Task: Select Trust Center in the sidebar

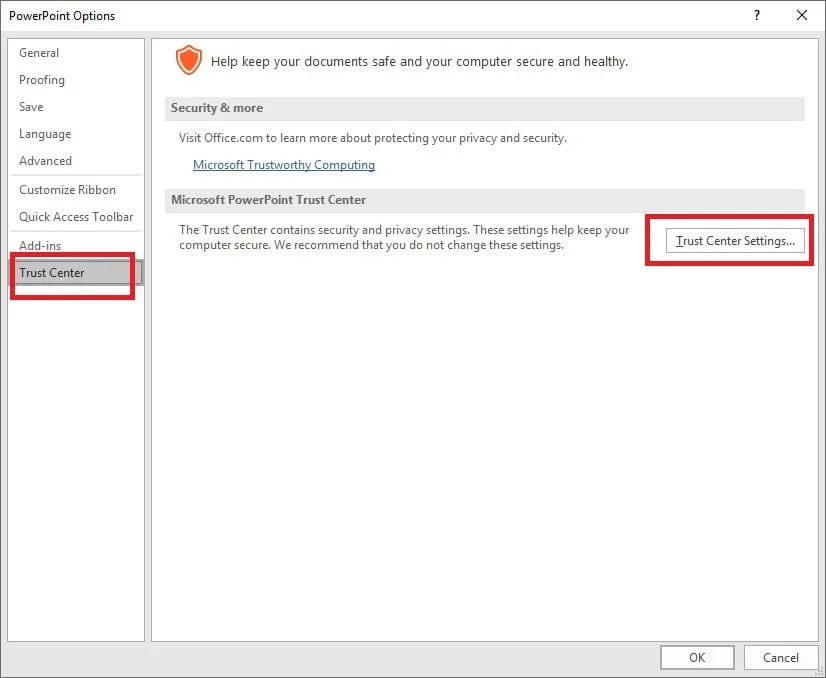Action: (x=52, y=273)
